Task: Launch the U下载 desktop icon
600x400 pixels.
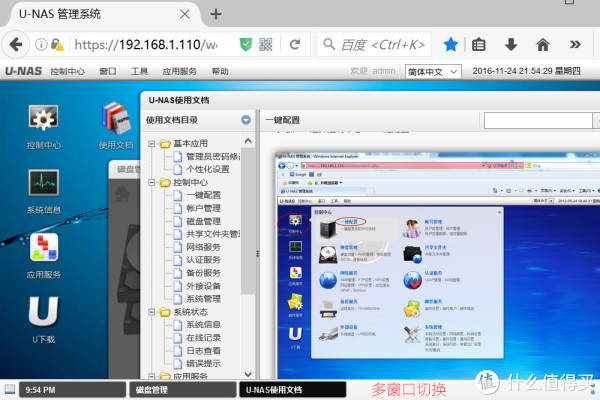Action: click(x=43, y=311)
